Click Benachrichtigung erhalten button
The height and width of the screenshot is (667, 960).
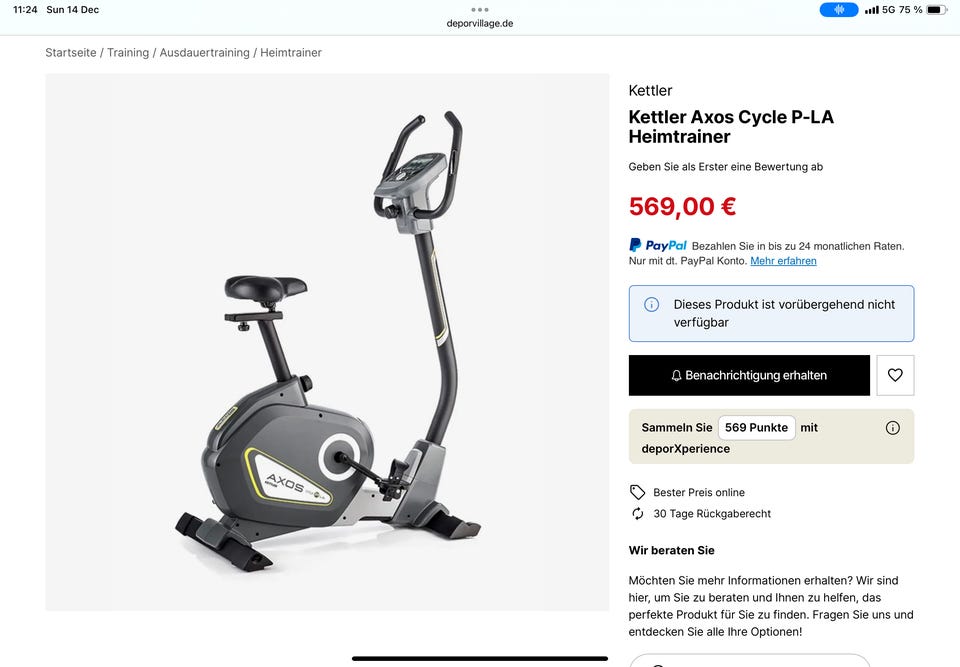coord(749,375)
